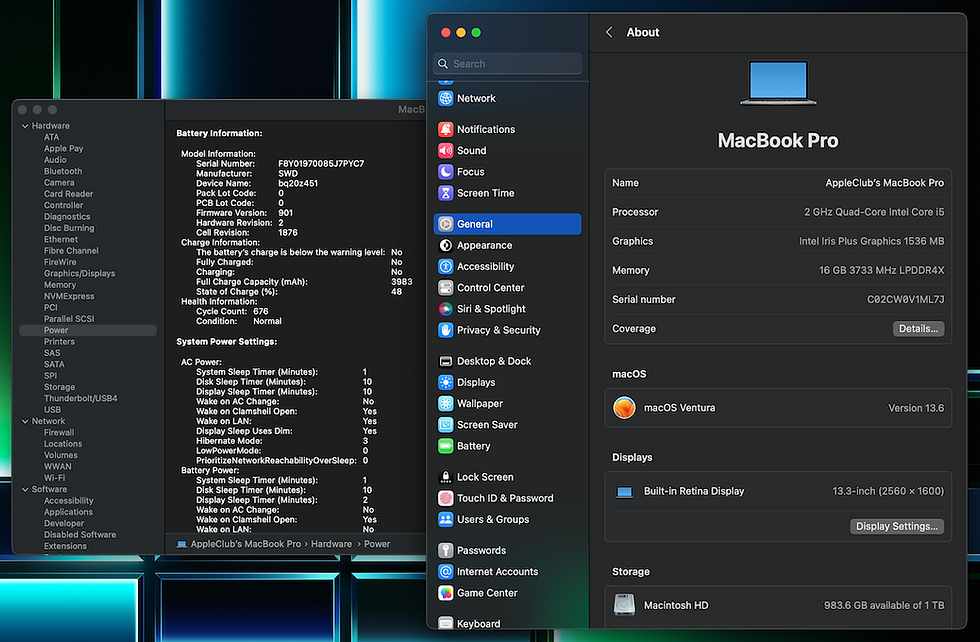Open Users & Groups settings
This screenshot has height=642, width=980.
tap(507, 519)
